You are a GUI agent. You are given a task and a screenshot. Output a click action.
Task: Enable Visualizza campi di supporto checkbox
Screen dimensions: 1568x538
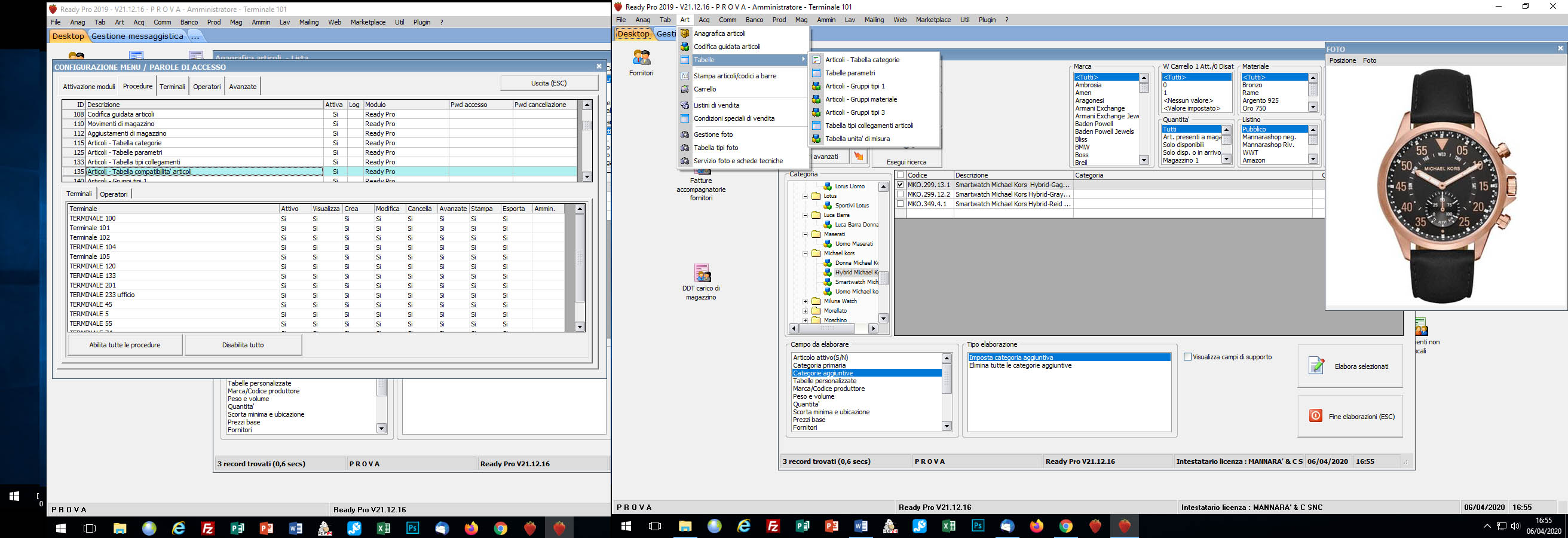1187,357
